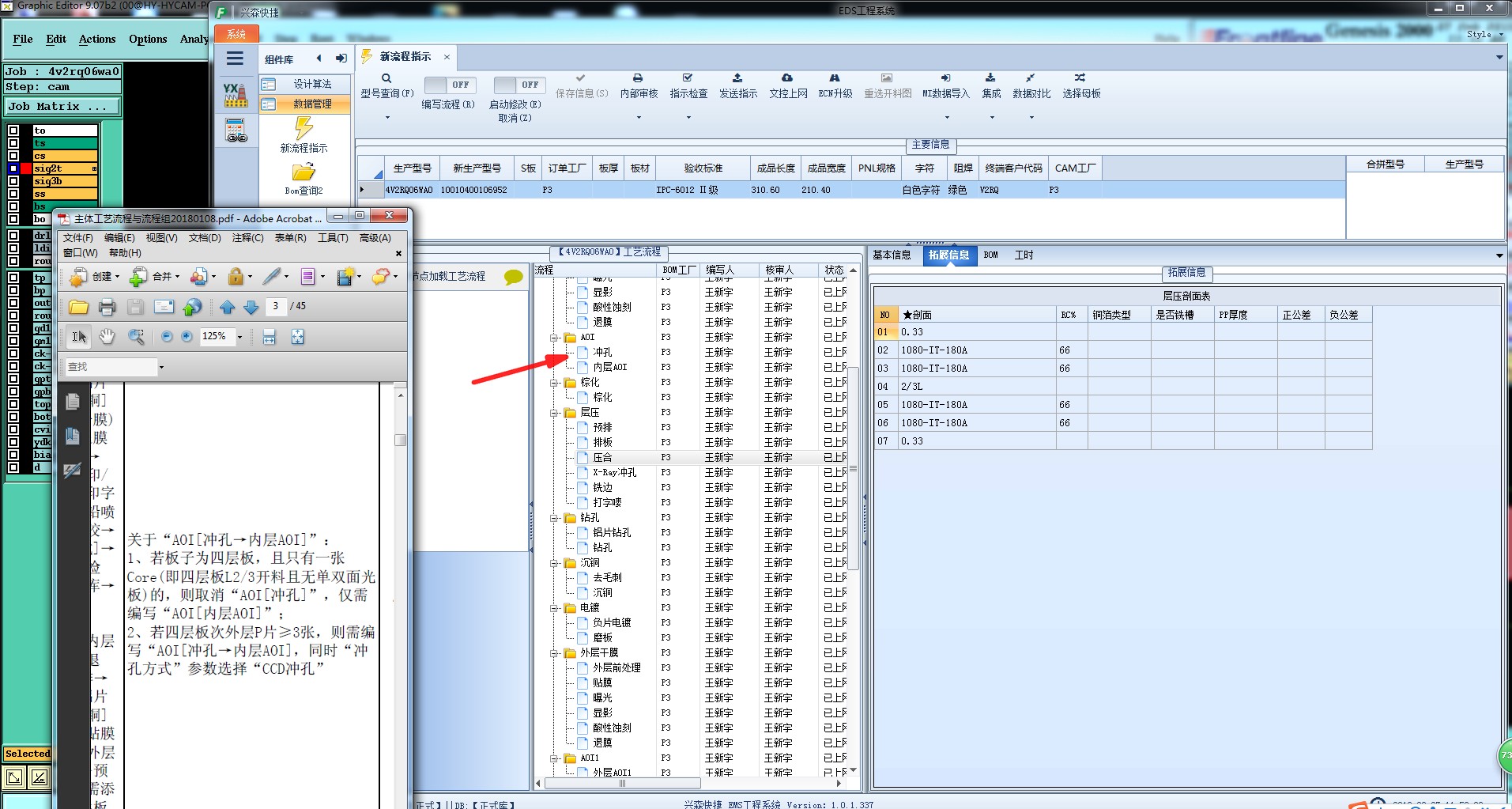The width and height of the screenshot is (1512, 809).
Task: Click 文控上网 cloud upload icon
Action: click(787, 78)
